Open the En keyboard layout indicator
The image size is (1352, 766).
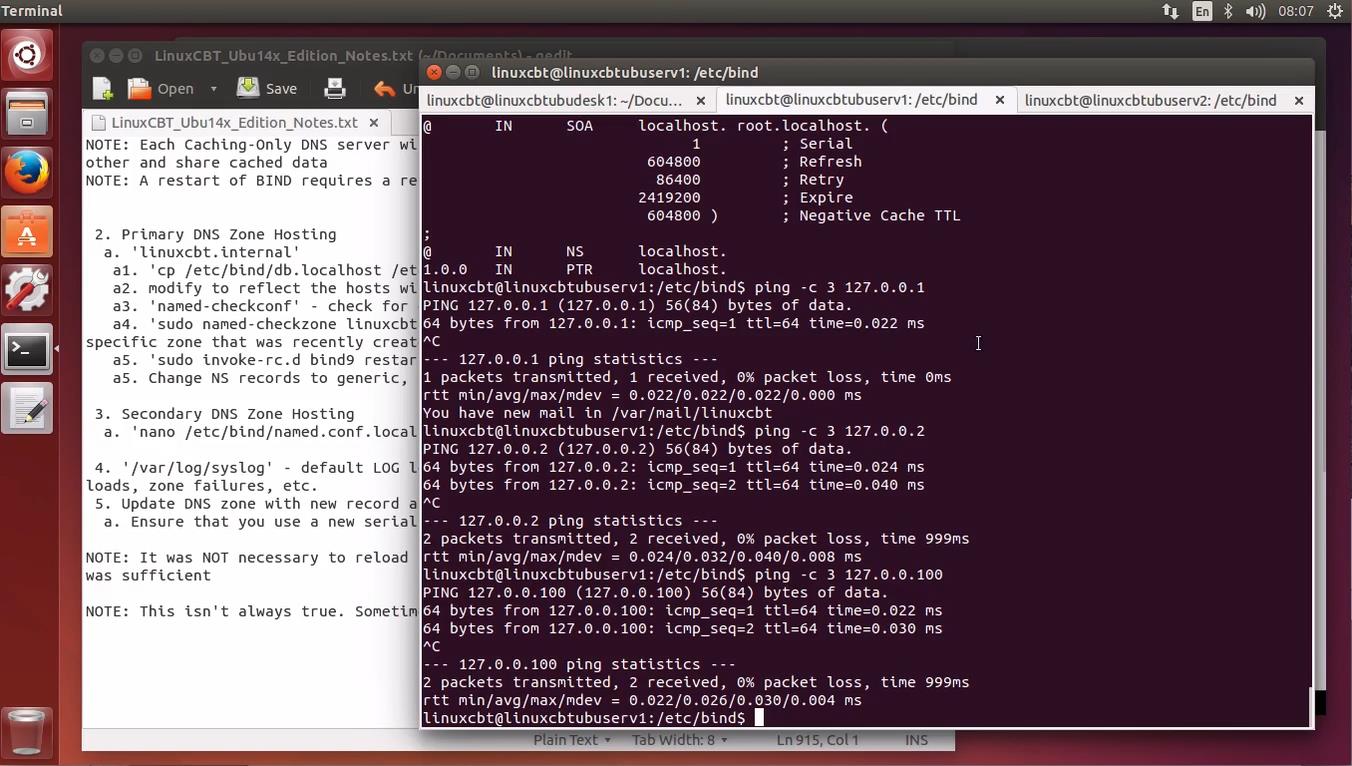pos(1202,11)
